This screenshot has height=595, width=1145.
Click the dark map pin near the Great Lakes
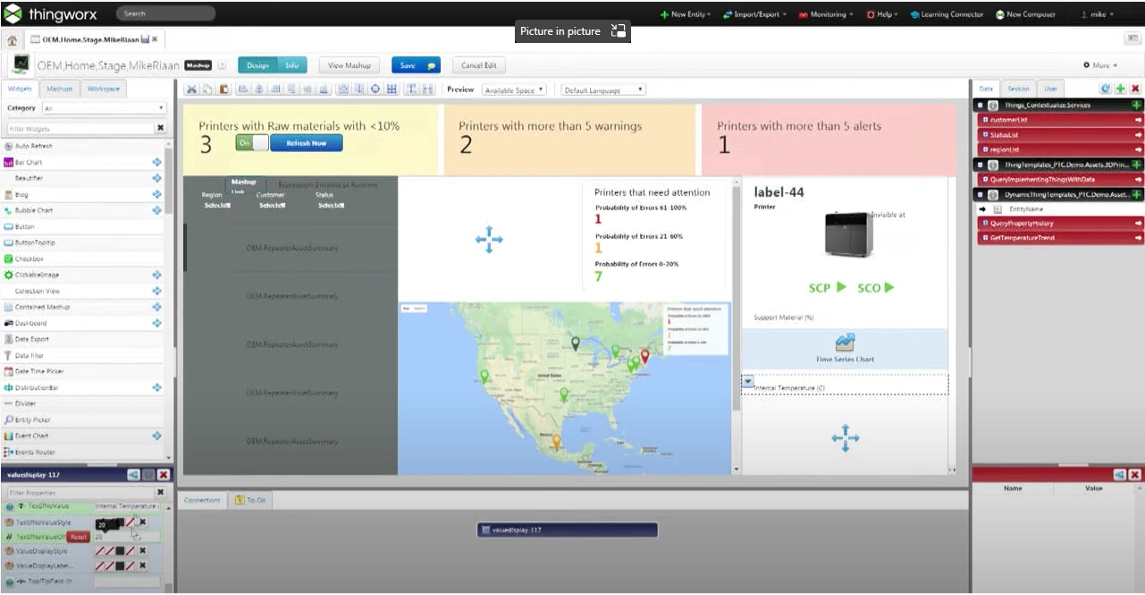575,342
